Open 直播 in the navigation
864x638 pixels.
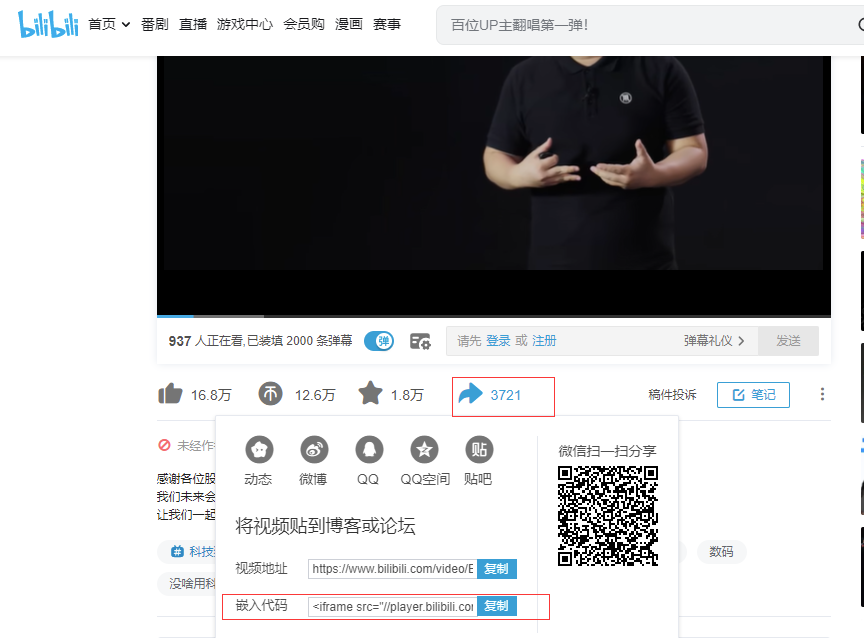coord(193,24)
